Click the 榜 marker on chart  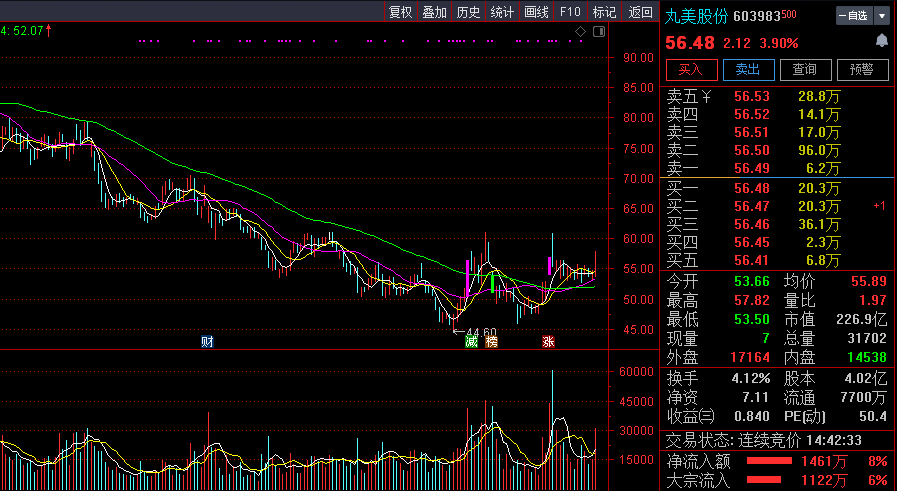(491, 342)
